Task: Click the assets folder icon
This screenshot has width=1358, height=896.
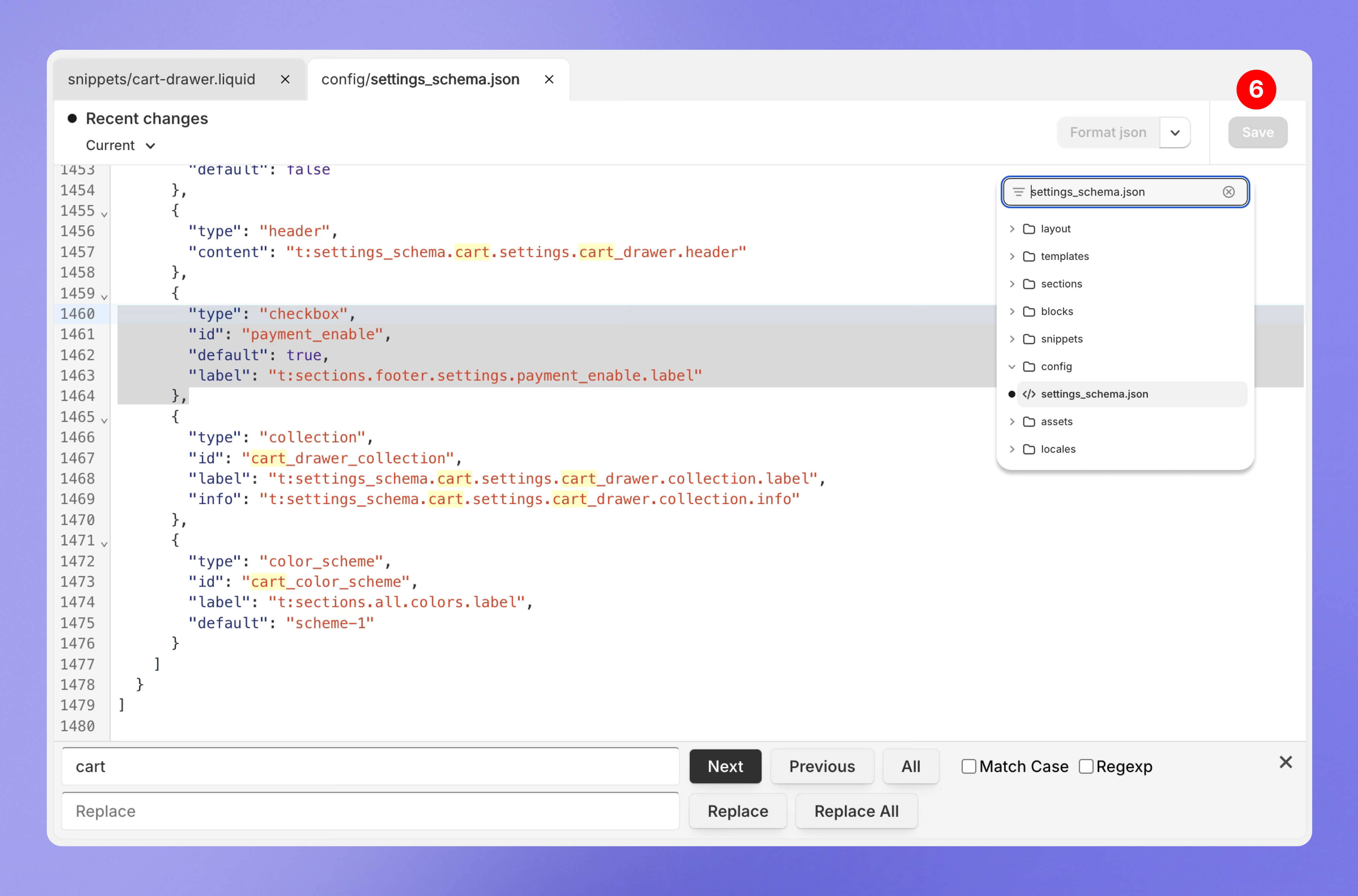Action: pos(1029,422)
